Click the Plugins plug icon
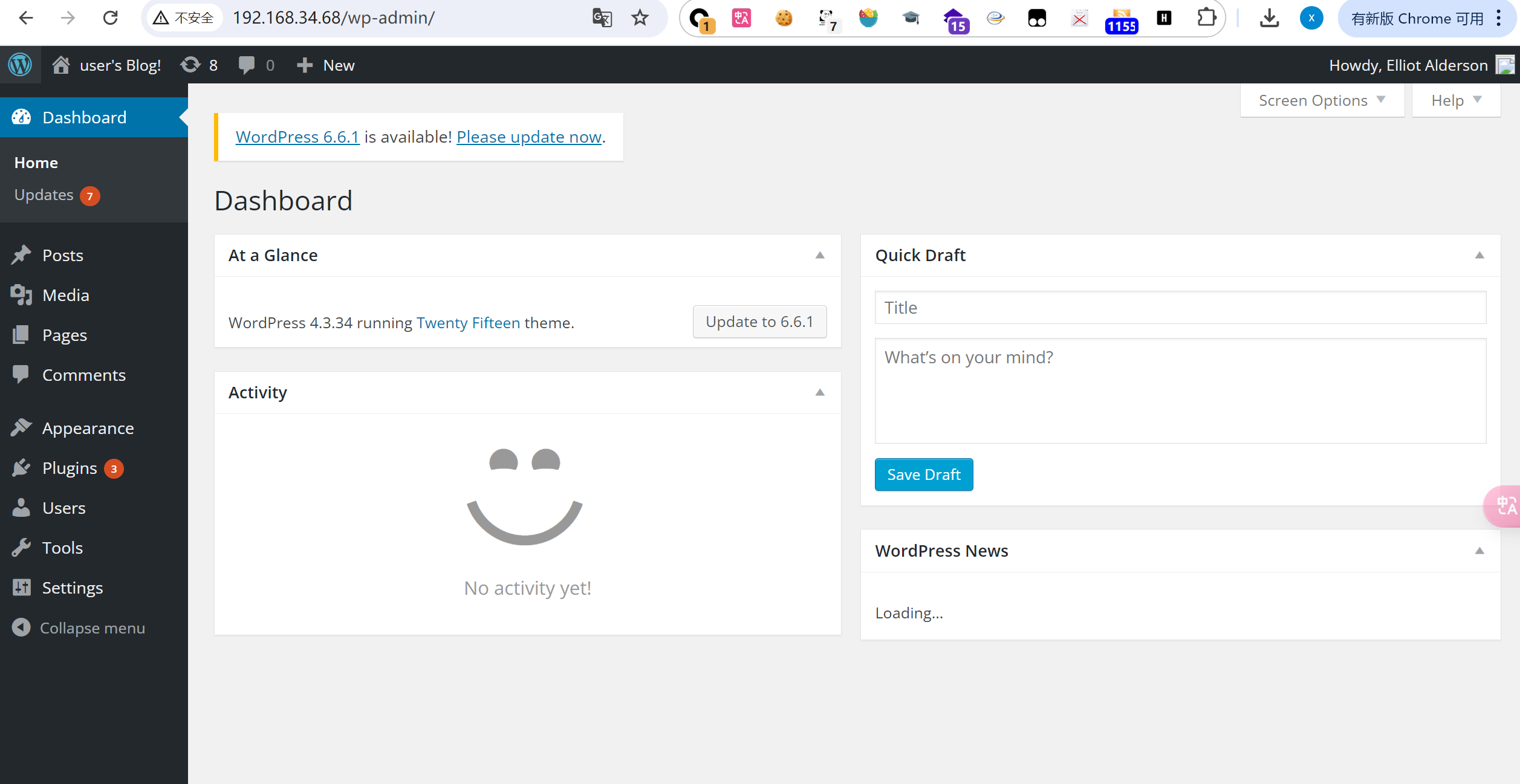The width and height of the screenshot is (1520, 784). pos(21,467)
